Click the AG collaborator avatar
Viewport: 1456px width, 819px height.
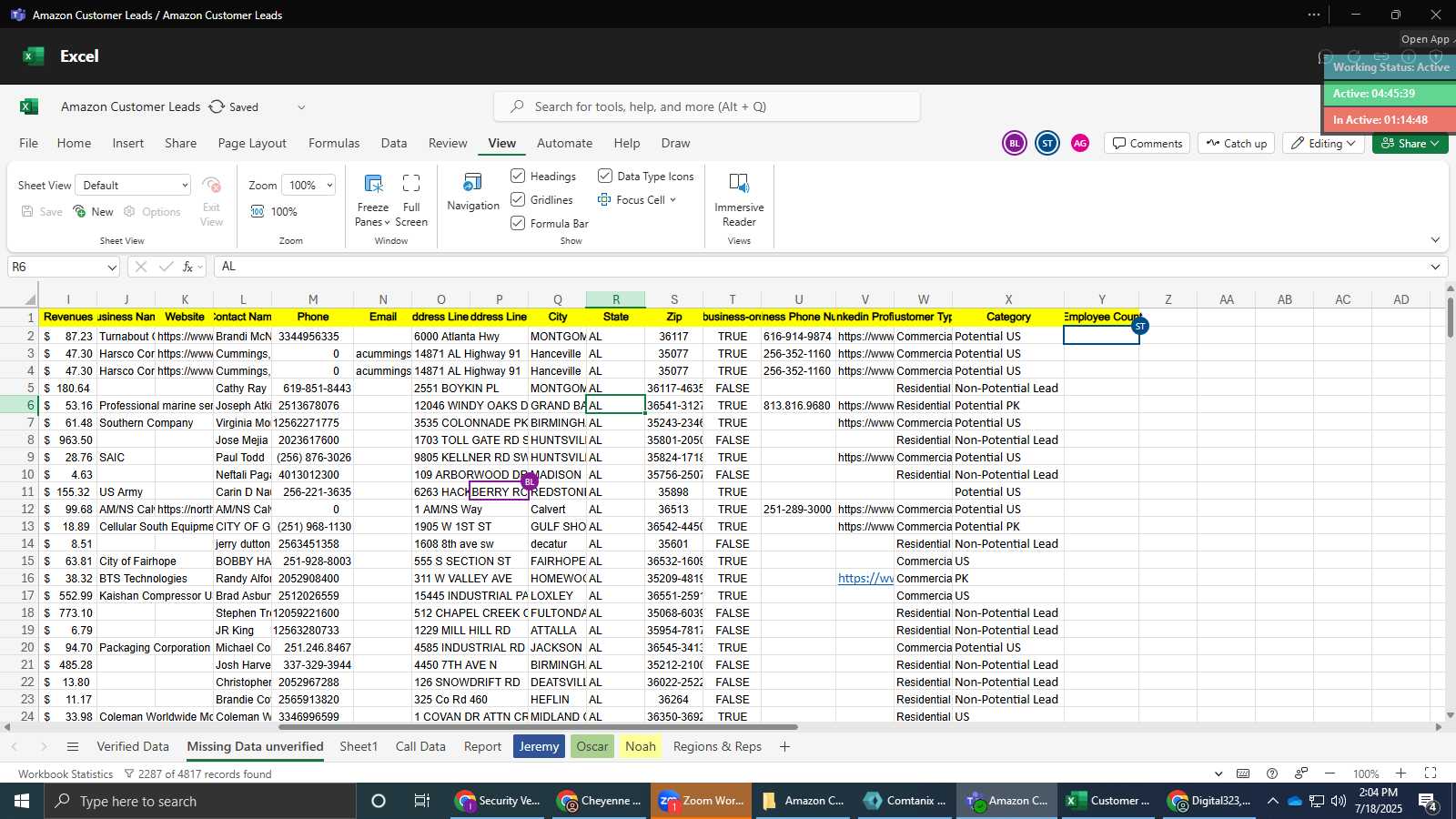pyautogui.click(x=1080, y=143)
